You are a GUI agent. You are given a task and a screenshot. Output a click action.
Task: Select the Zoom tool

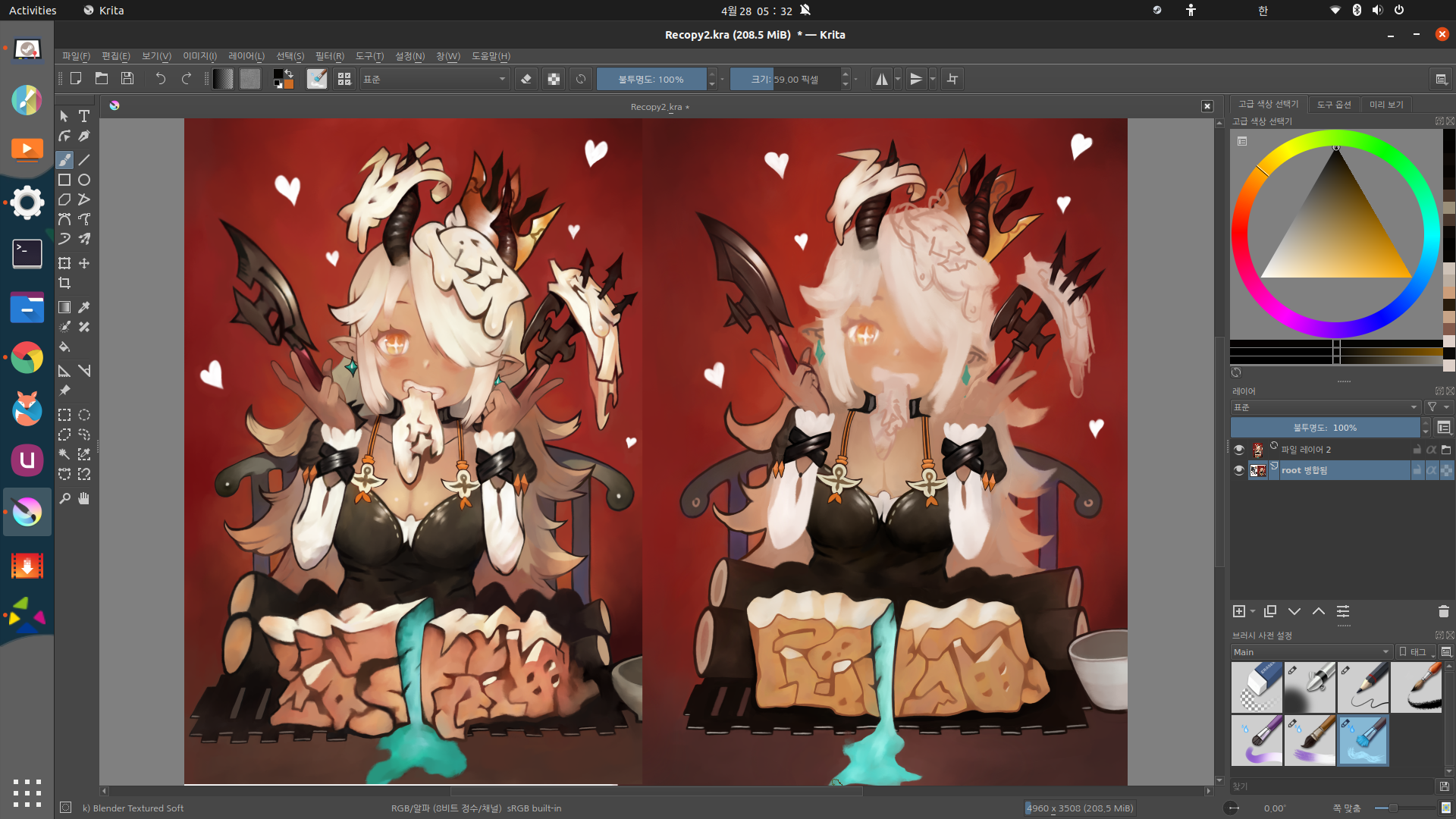(x=64, y=498)
